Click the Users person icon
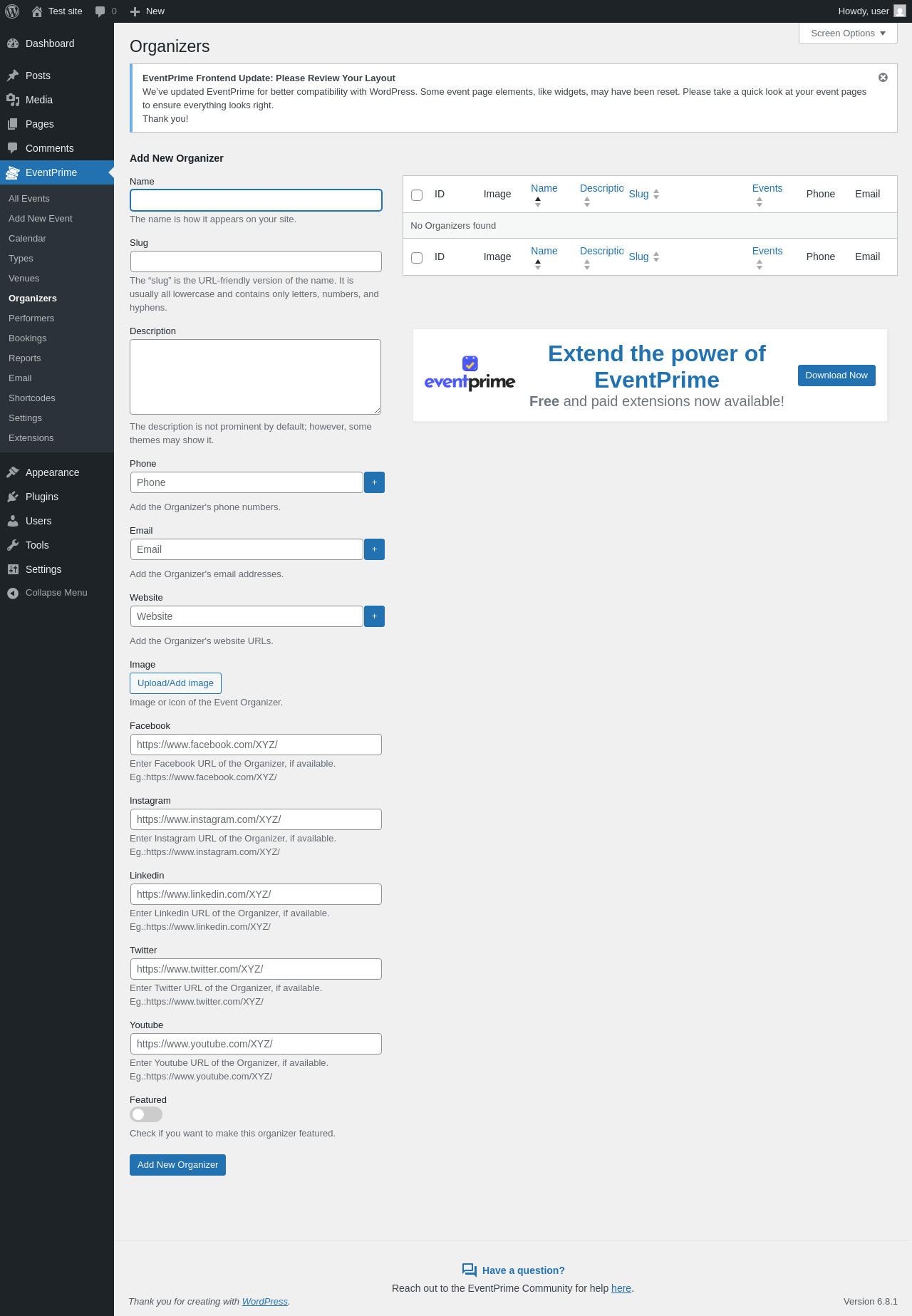 (x=13, y=521)
